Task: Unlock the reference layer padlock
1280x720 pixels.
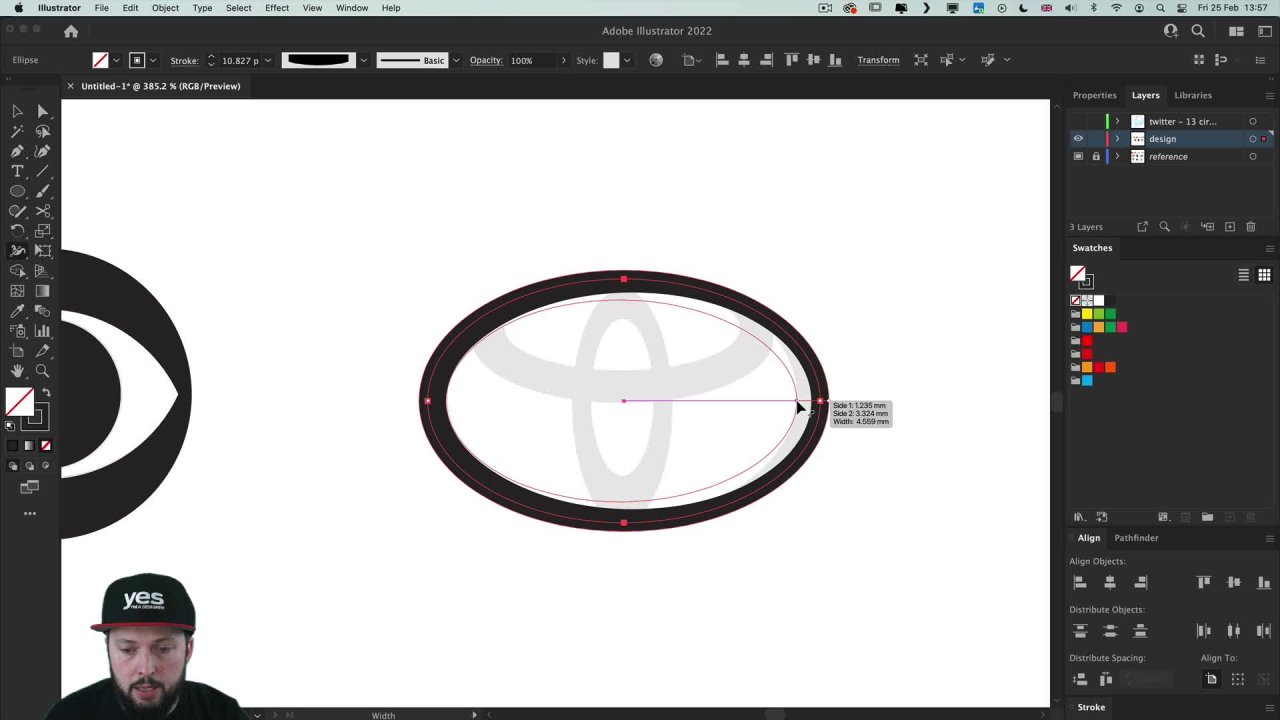Action: point(1096,157)
